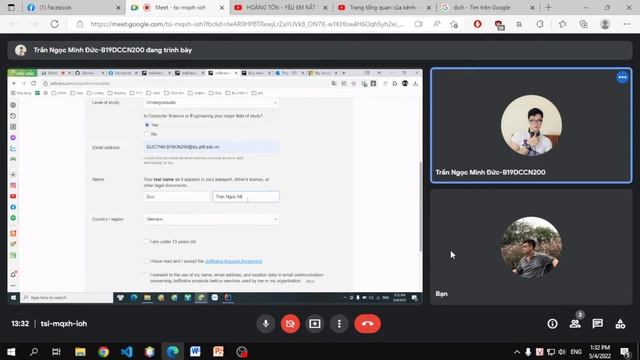Screen dimensions: 640x360
Task: Open the taskbar clock showing 1:32 PM
Action: coord(600,352)
